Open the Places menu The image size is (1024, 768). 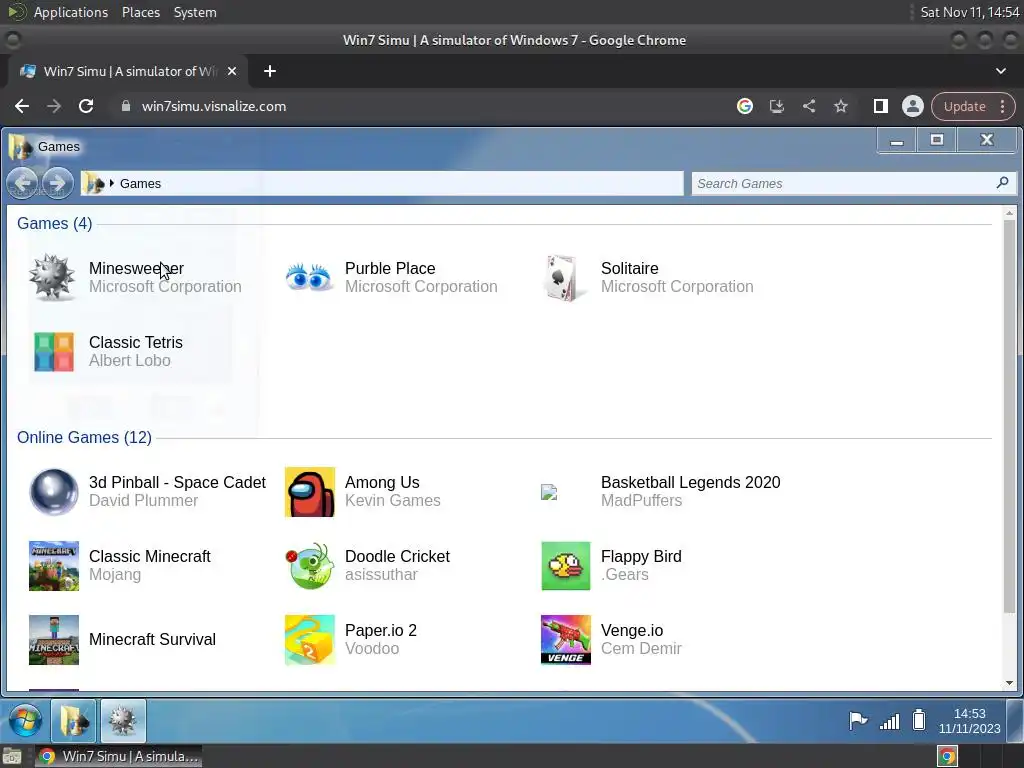[x=141, y=12]
